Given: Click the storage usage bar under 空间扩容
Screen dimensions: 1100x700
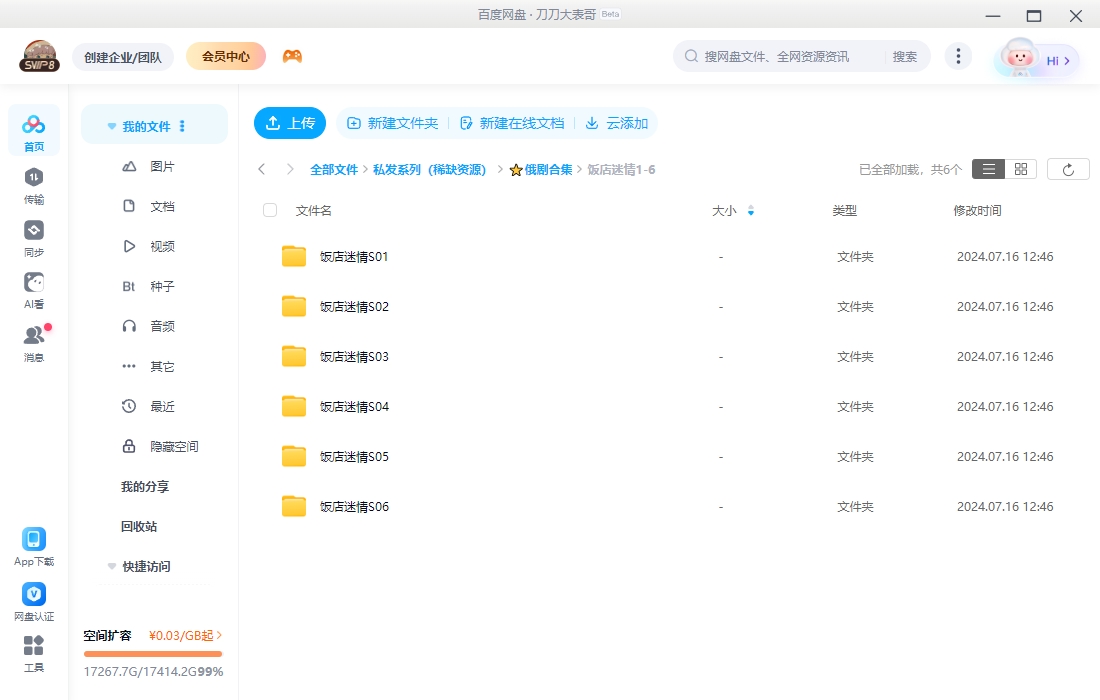Looking at the screenshot, I should pyautogui.click(x=153, y=654).
